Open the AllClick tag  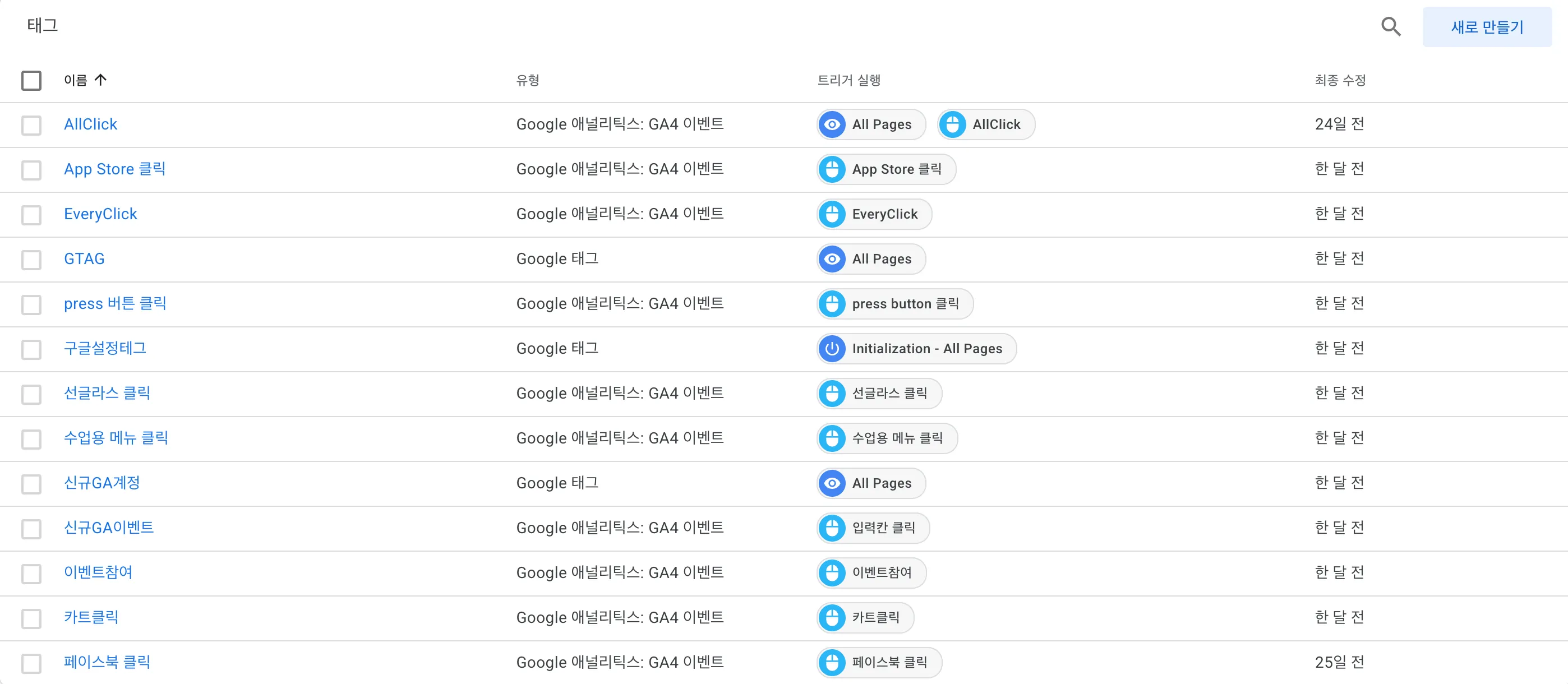coord(91,124)
